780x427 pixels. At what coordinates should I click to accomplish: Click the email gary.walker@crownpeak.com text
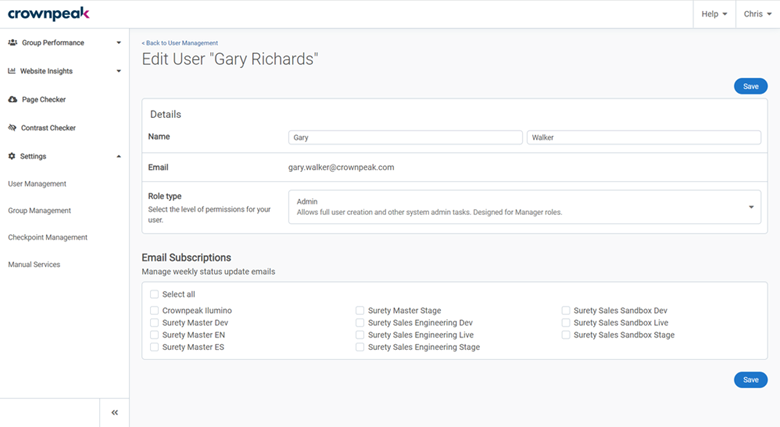341,167
